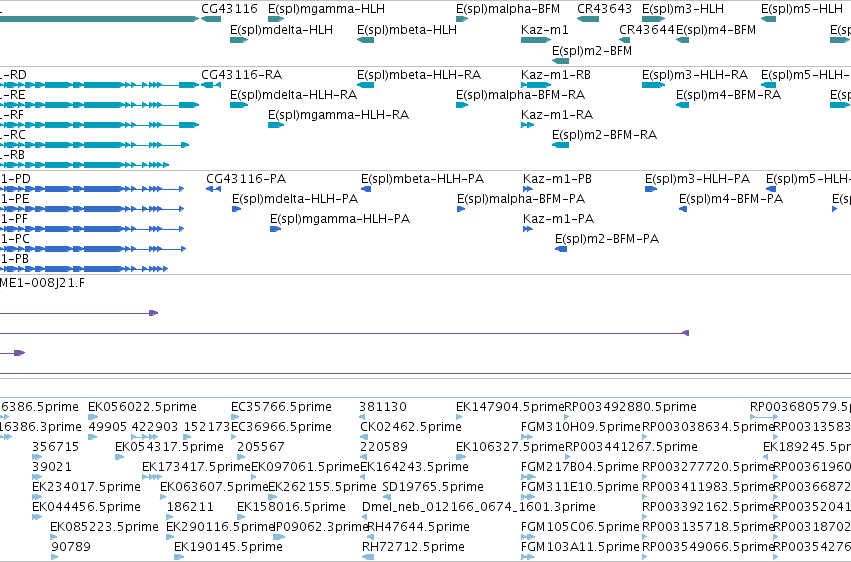The image size is (851, 562).
Task: Select the EK106327.5prime EST
Action: pyautogui.click(x=459, y=457)
